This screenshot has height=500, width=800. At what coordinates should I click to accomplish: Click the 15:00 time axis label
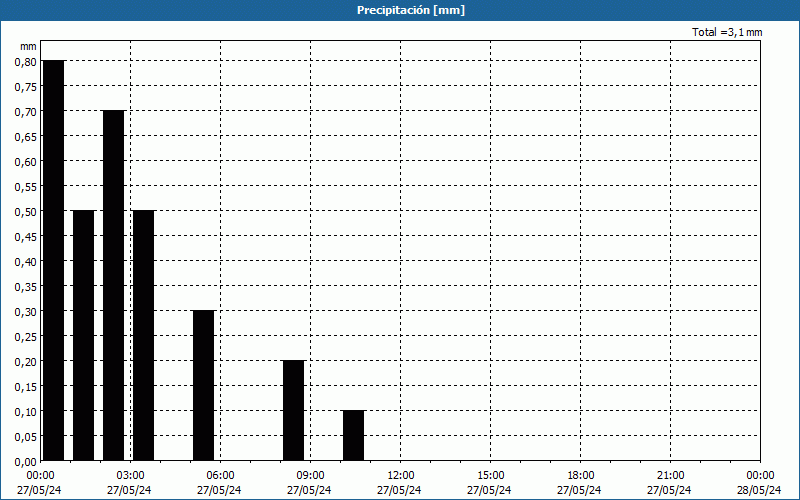(x=490, y=476)
